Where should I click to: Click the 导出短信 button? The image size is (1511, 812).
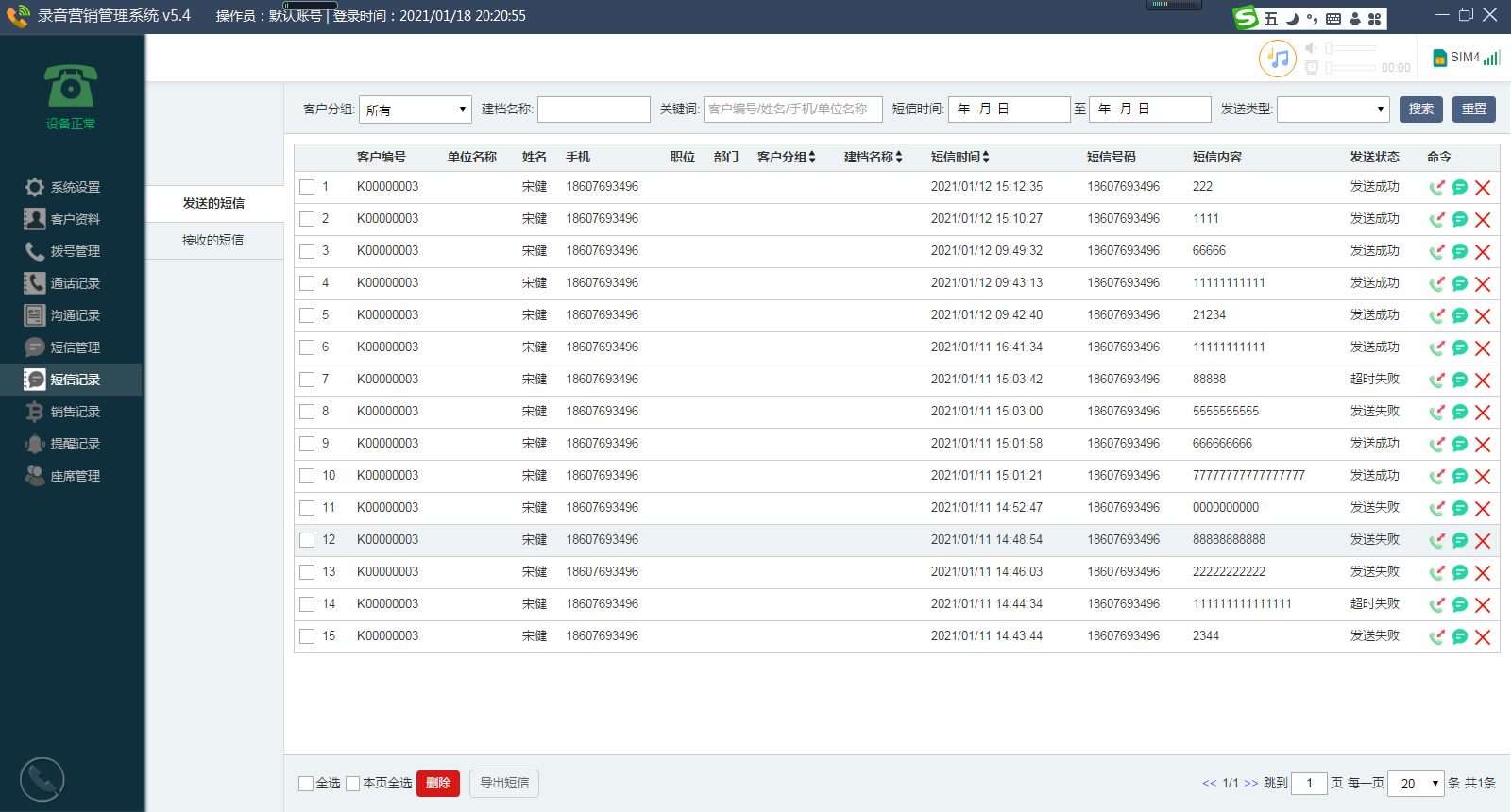(504, 784)
